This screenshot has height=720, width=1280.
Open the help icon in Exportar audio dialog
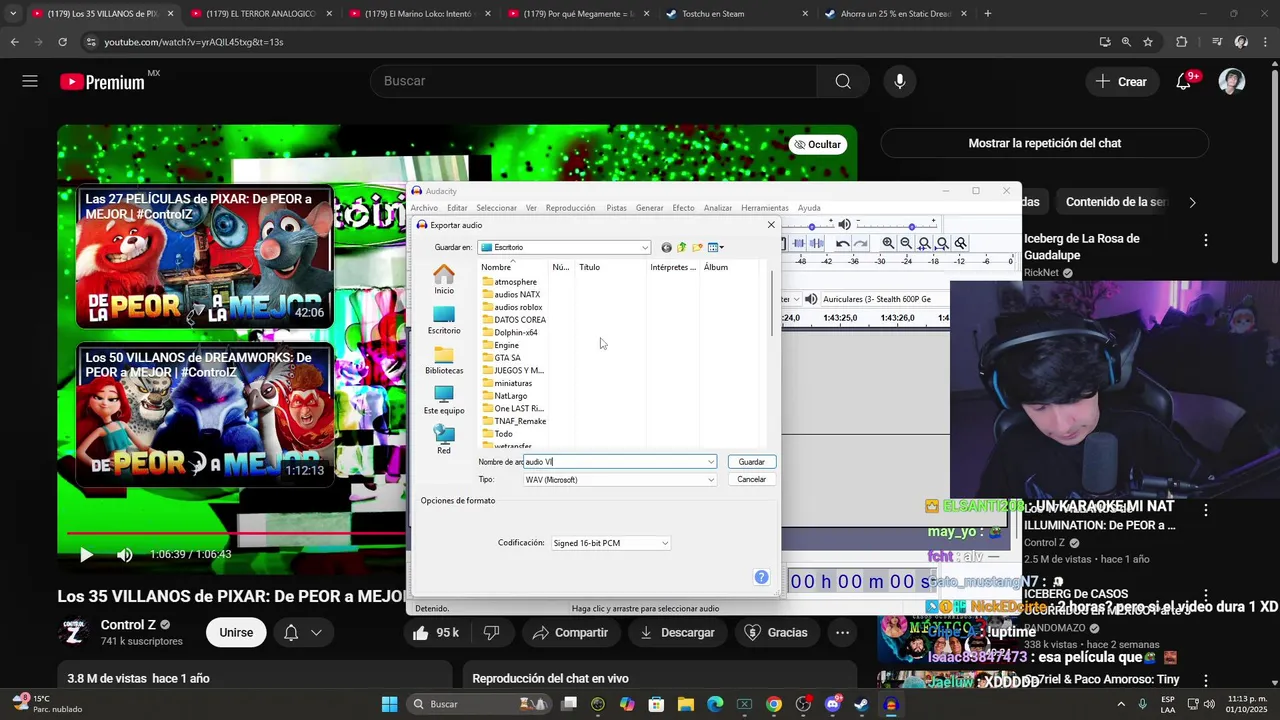[x=761, y=577]
